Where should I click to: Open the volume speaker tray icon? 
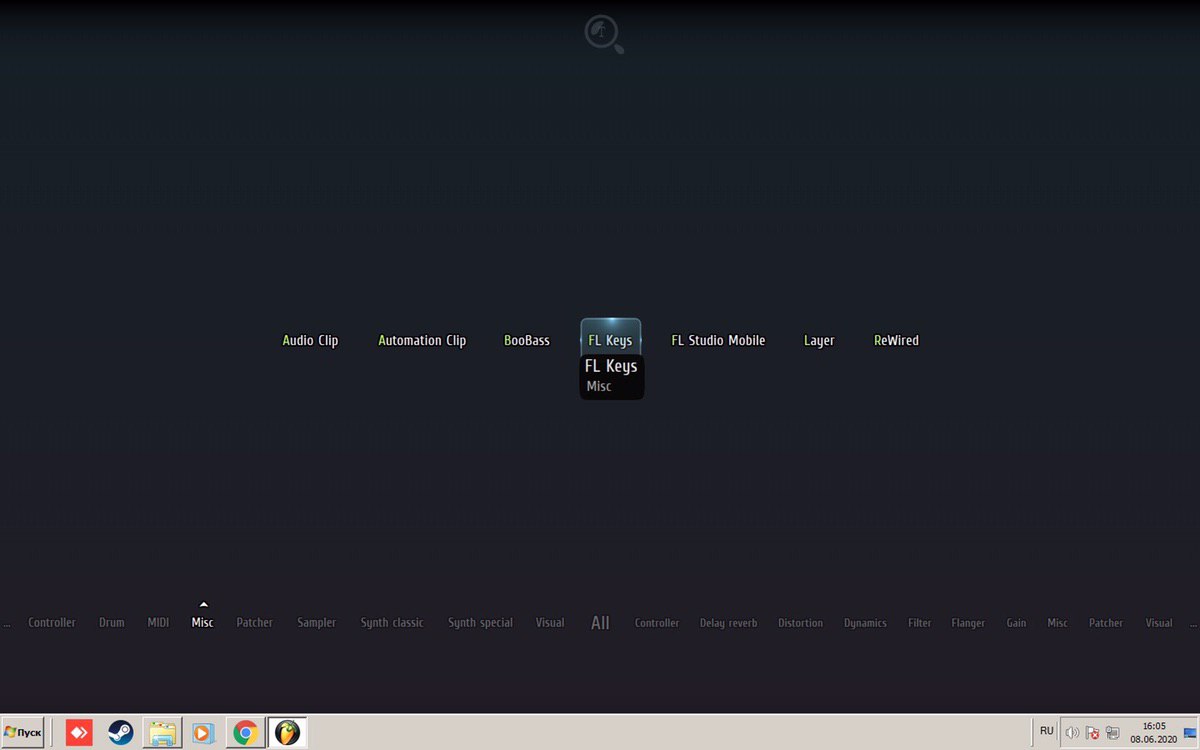[x=1072, y=732]
